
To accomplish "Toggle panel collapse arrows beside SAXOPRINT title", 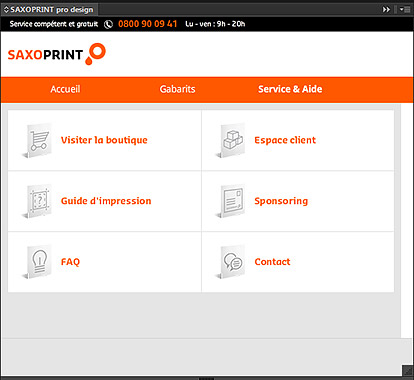I will click(x=6, y=10).
